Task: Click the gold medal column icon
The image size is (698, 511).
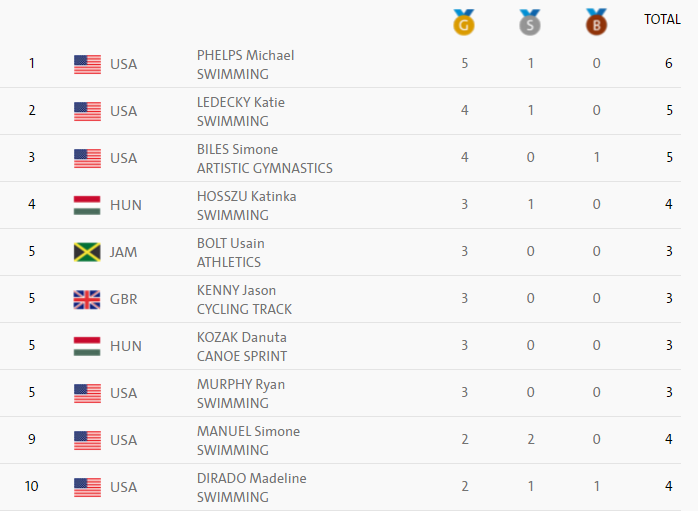Action: coord(464,22)
